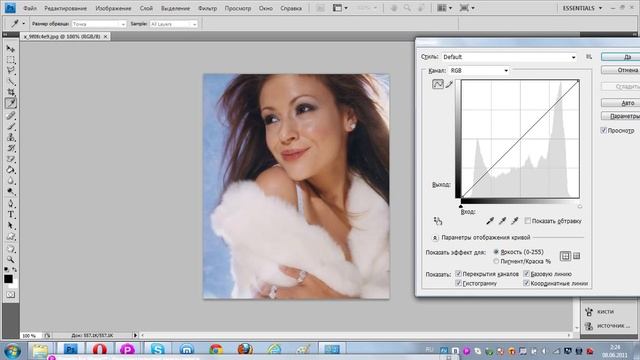The image size is (640, 360).
Task: Select the Eyedropper tool in tools panel
Action: point(11,103)
